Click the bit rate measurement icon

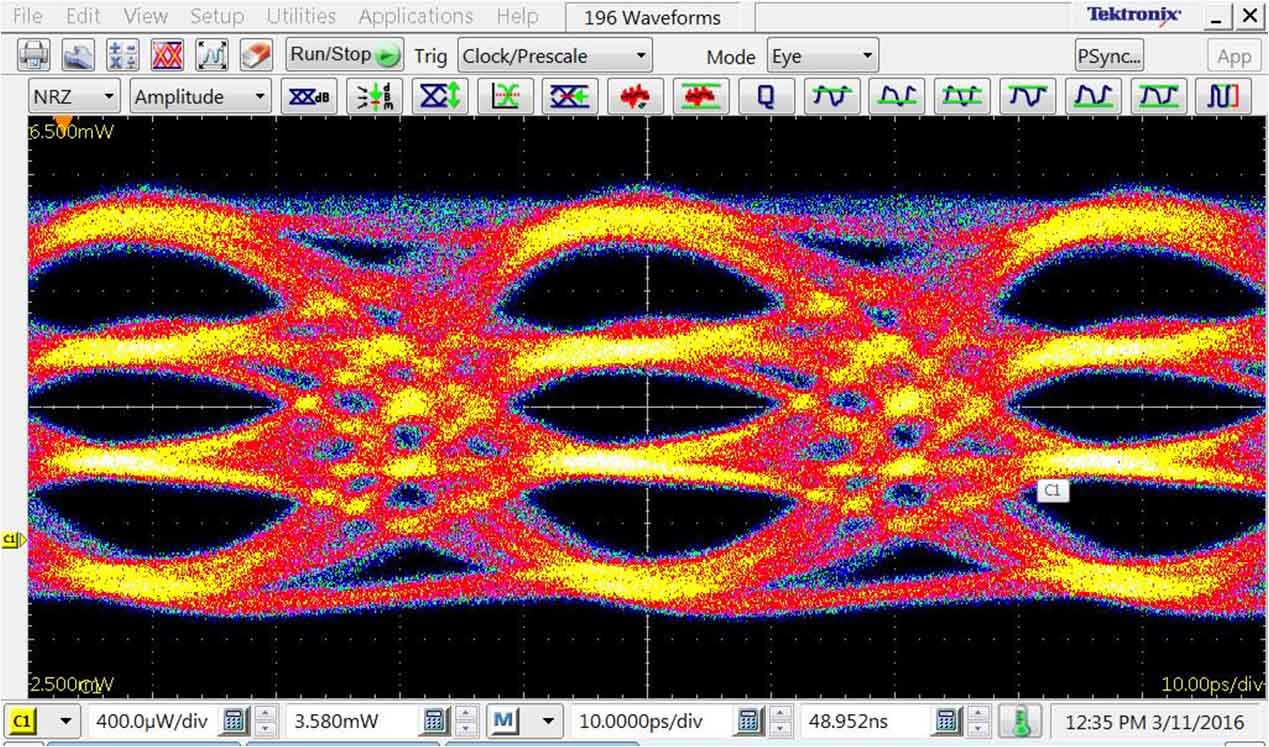click(1223, 96)
